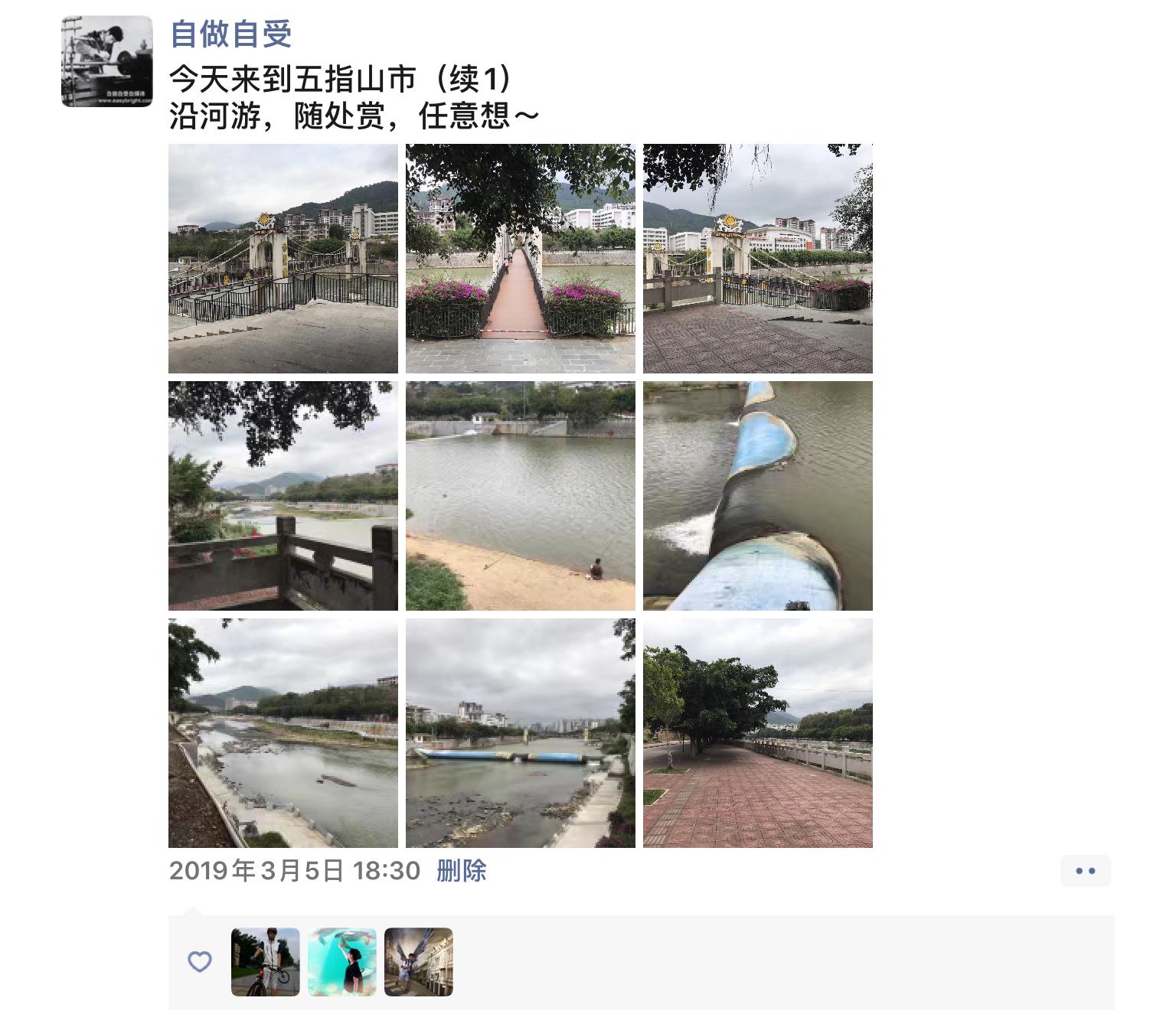Image resolution: width=1176 pixels, height=1014 pixels.
Task: Click the 自做自受 username link
Action: click(x=230, y=34)
